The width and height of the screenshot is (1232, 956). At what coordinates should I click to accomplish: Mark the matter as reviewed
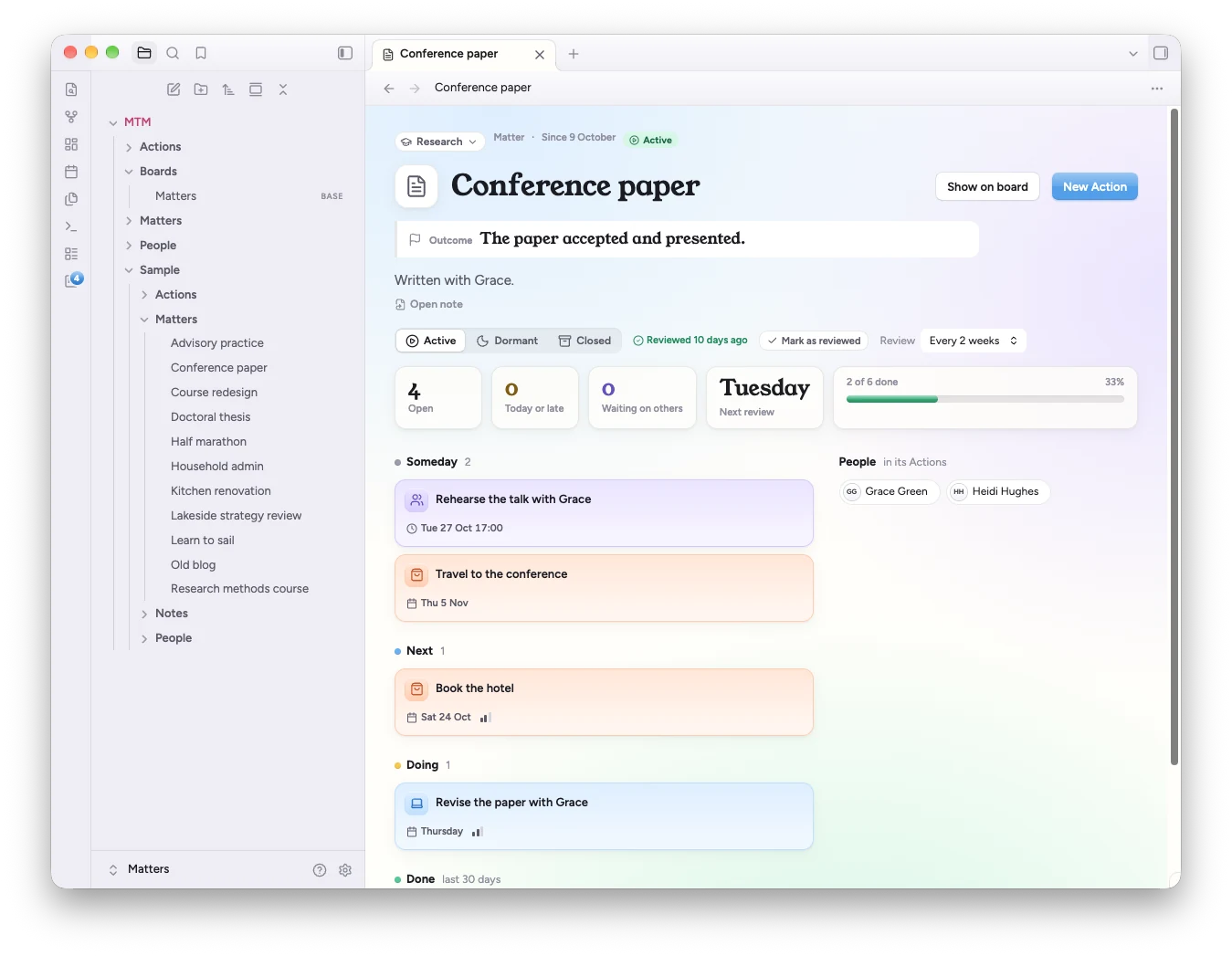(813, 341)
